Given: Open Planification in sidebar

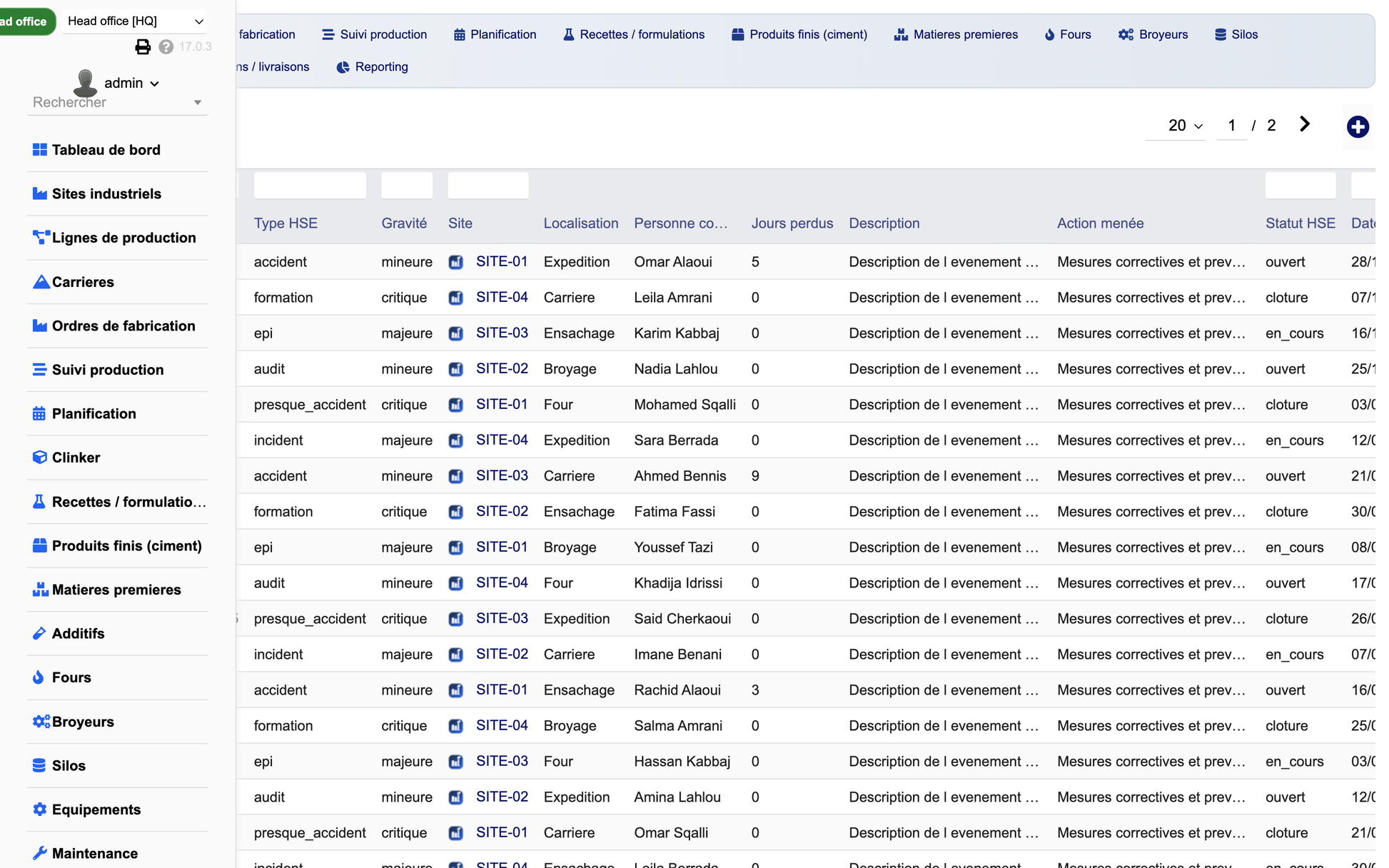Looking at the screenshot, I should 118,413.
